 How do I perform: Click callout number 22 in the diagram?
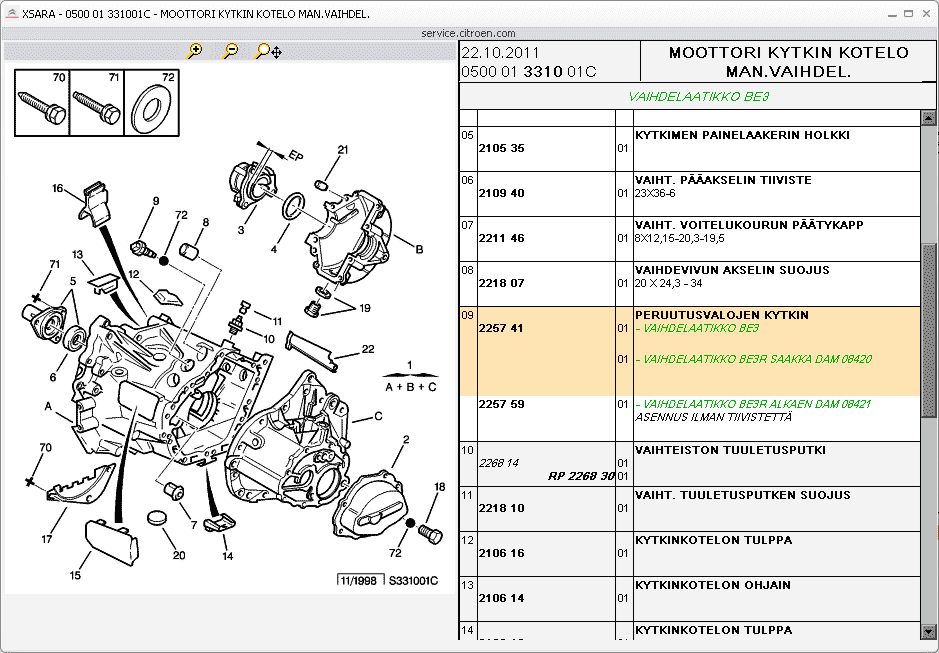(368, 349)
